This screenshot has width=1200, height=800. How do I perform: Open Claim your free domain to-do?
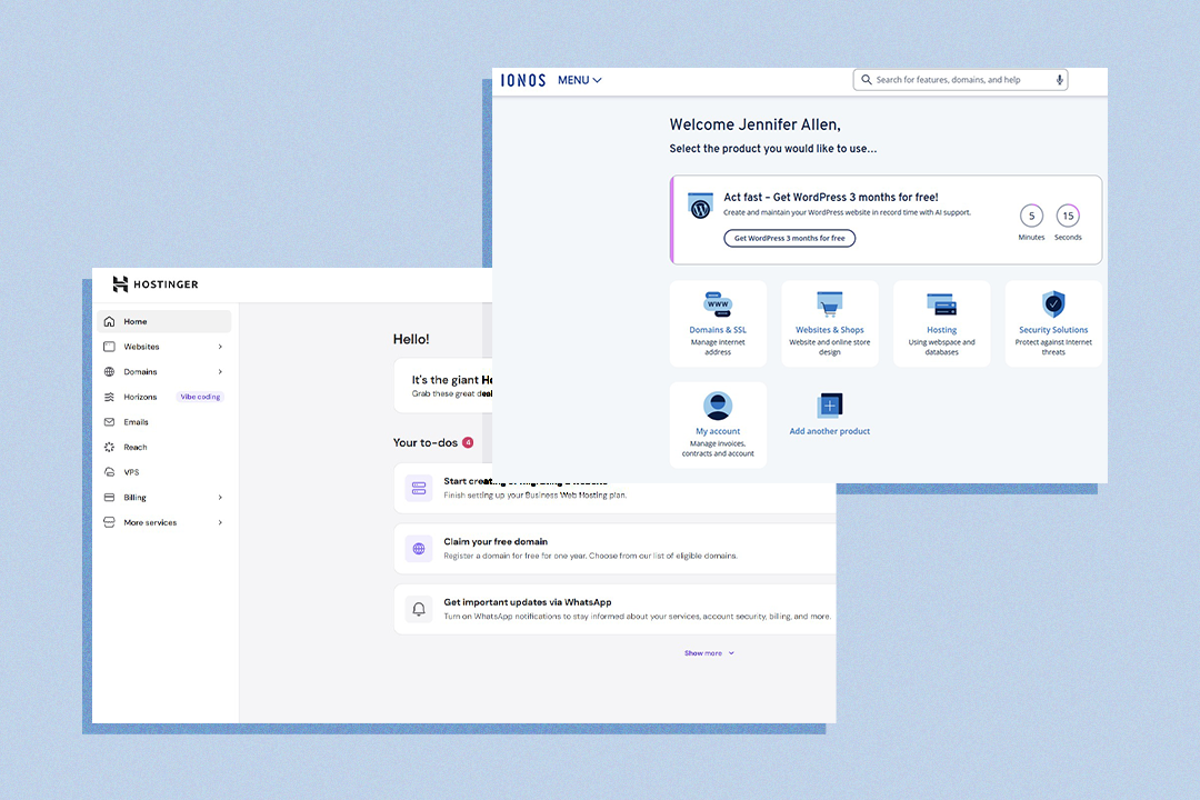[x=615, y=548]
